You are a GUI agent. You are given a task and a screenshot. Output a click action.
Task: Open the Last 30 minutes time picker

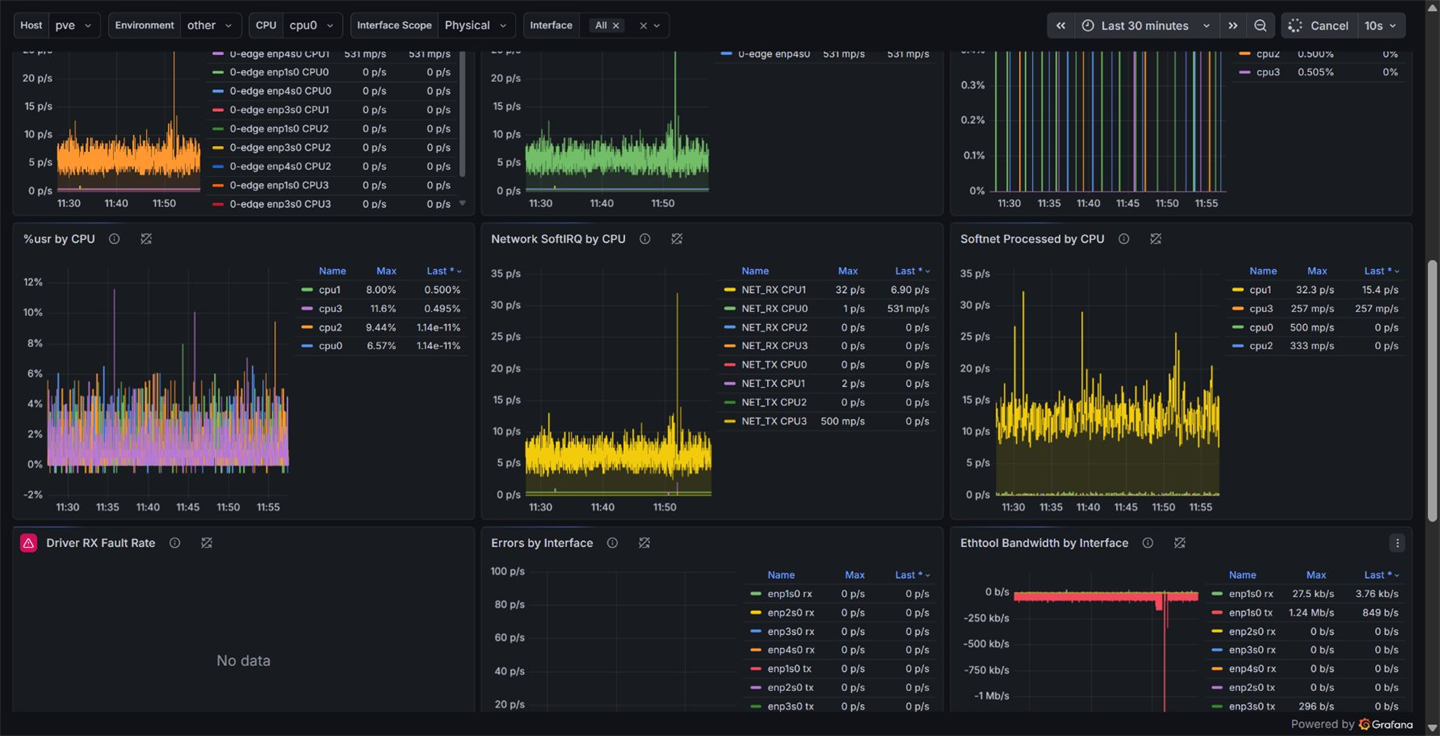click(x=1147, y=26)
